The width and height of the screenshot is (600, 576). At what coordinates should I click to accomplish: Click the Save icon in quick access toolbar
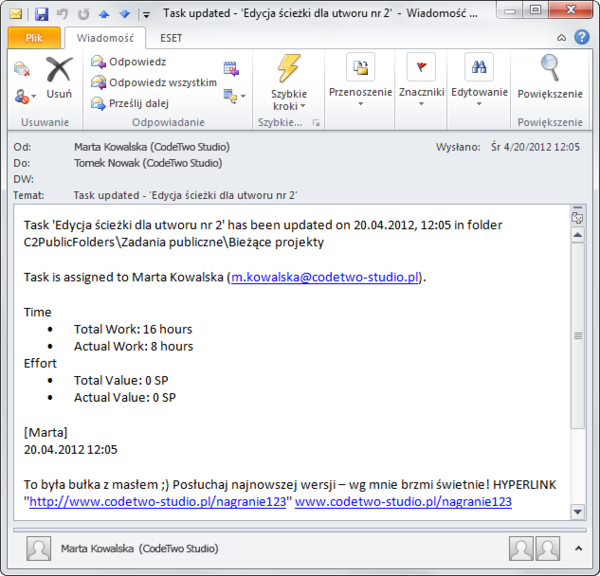click(41, 14)
